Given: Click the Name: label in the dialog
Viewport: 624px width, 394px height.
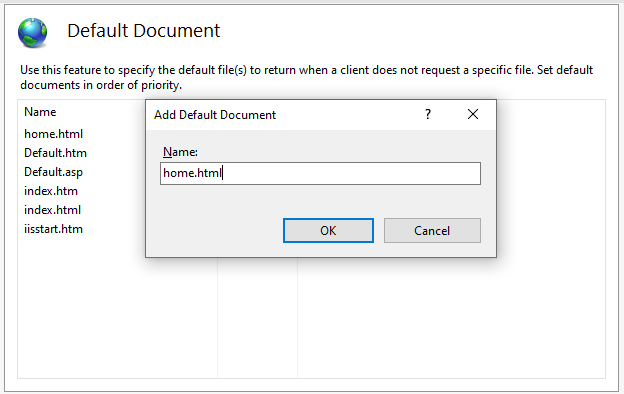Looking at the screenshot, I should pyautogui.click(x=180, y=152).
